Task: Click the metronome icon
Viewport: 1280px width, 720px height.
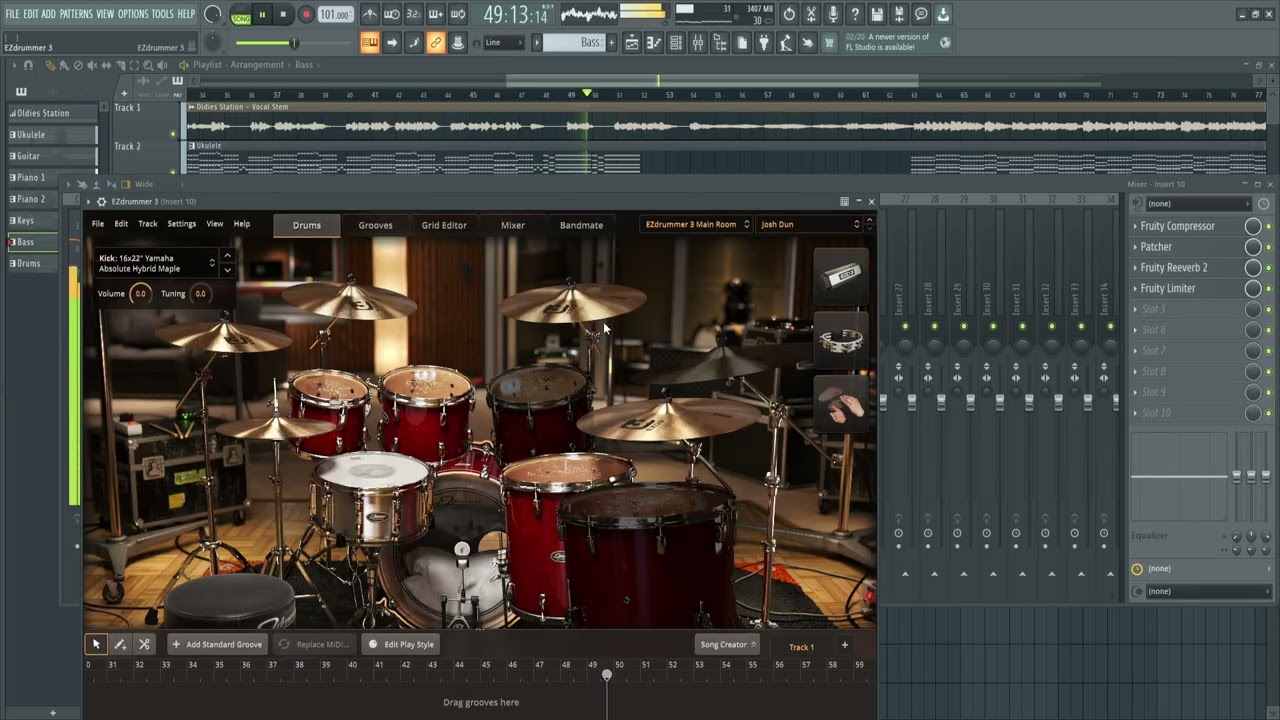Action: click(370, 15)
